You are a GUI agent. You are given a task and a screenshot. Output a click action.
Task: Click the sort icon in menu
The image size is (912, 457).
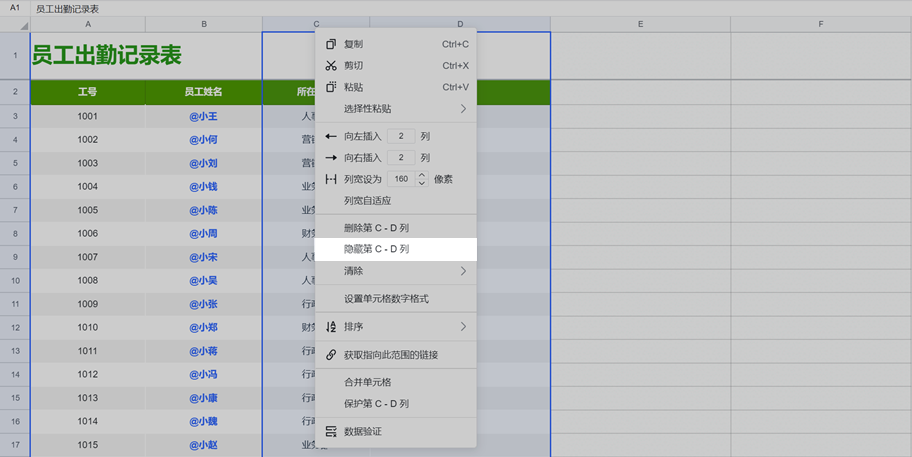click(331, 327)
